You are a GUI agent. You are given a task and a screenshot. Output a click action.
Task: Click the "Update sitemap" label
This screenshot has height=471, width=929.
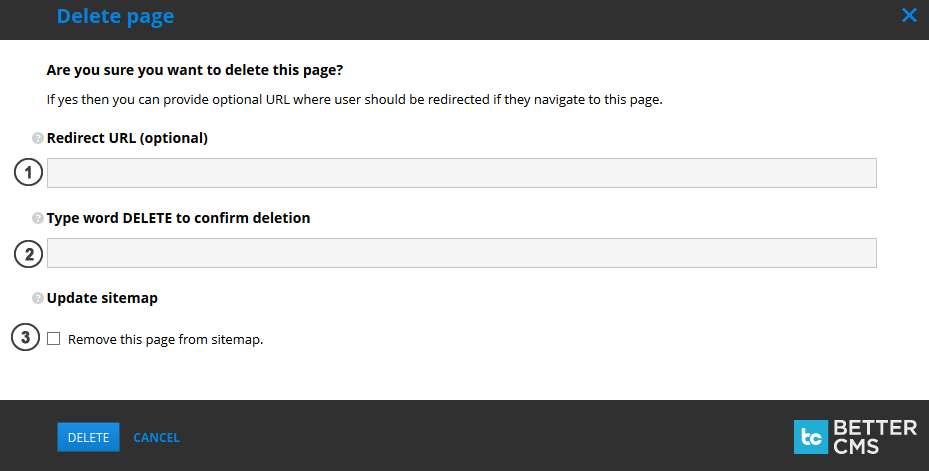point(102,298)
